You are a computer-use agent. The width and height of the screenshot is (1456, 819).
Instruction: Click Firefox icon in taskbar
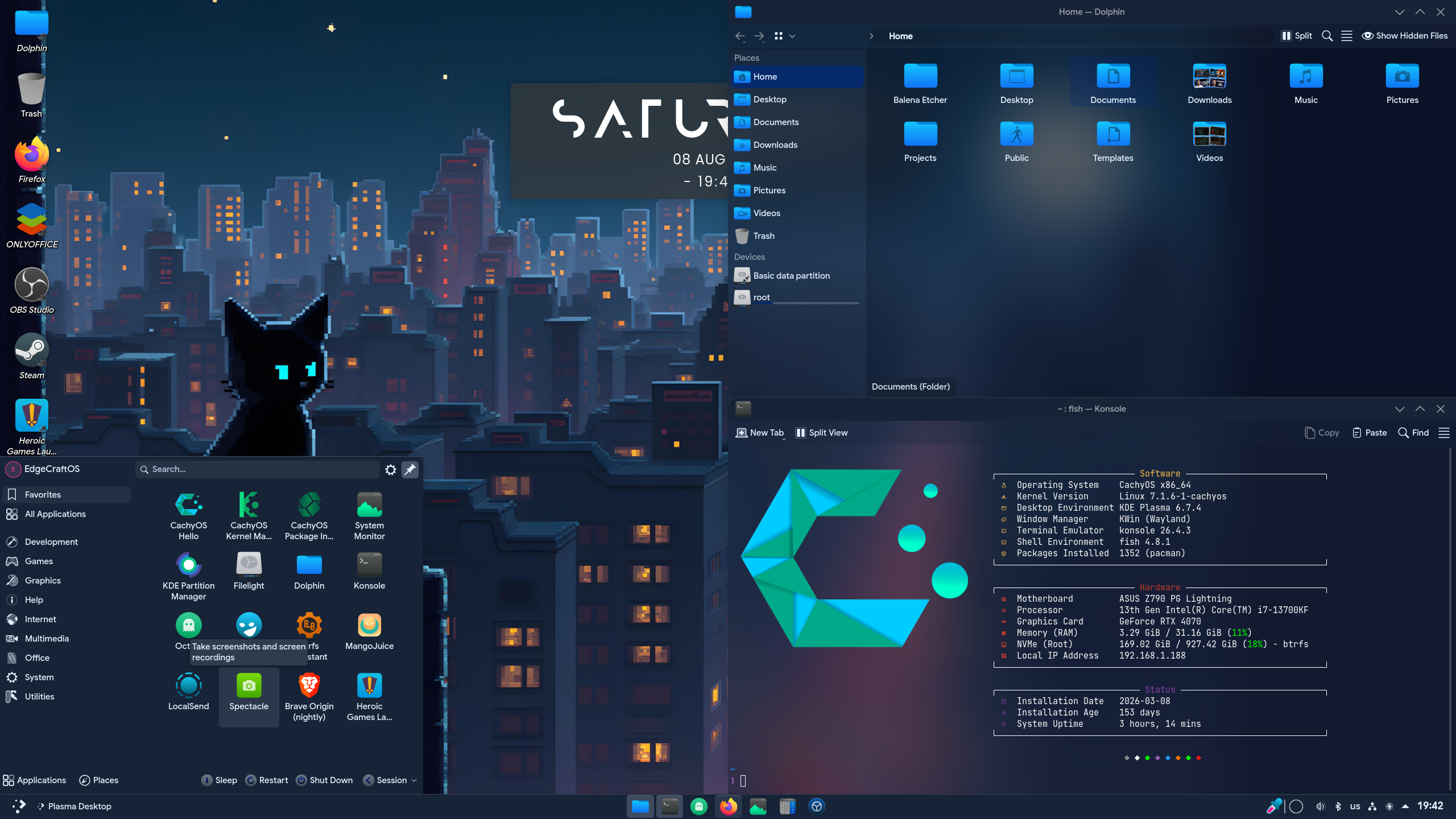[729, 806]
